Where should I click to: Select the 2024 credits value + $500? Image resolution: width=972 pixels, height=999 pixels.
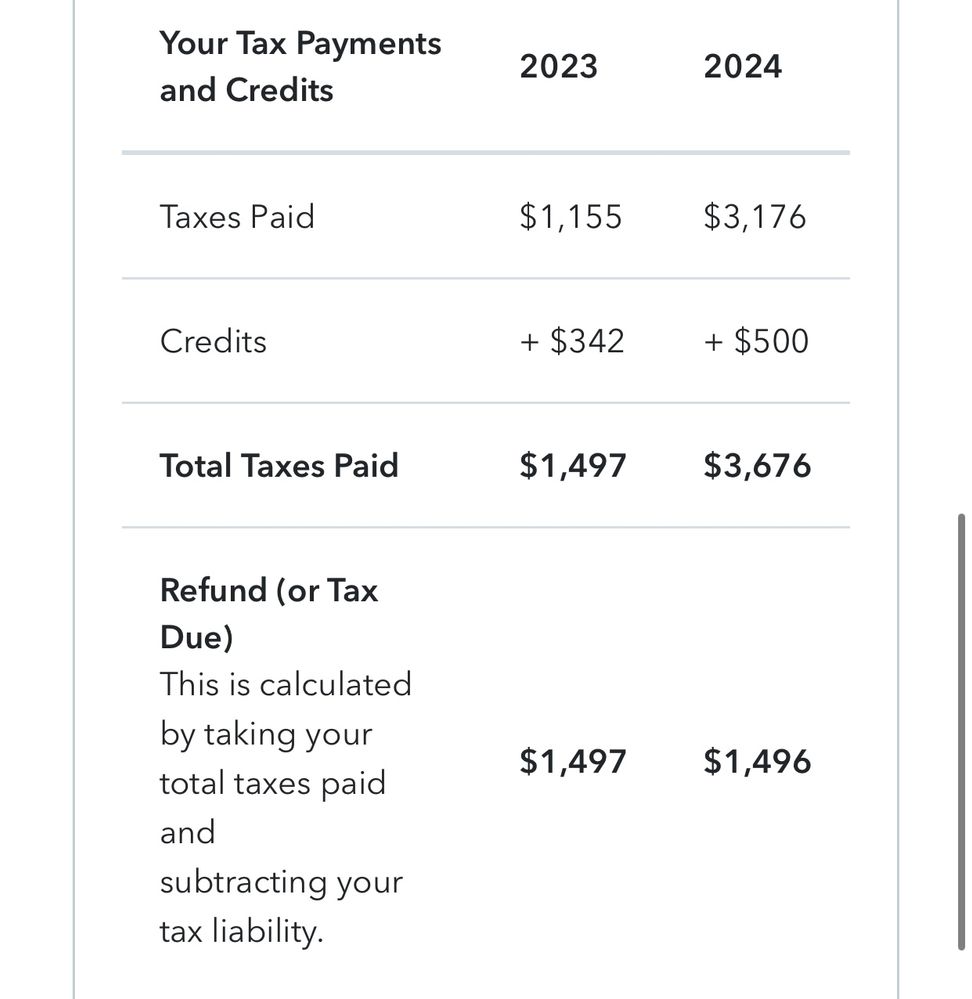(x=756, y=342)
